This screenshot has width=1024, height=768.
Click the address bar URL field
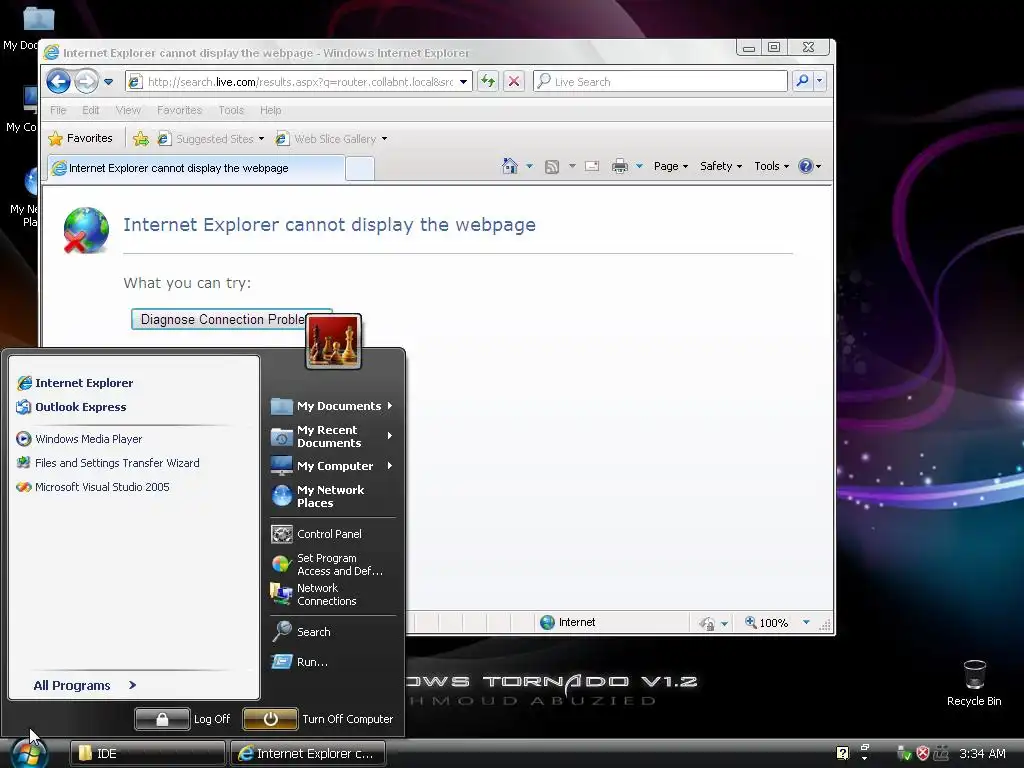click(299, 82)
